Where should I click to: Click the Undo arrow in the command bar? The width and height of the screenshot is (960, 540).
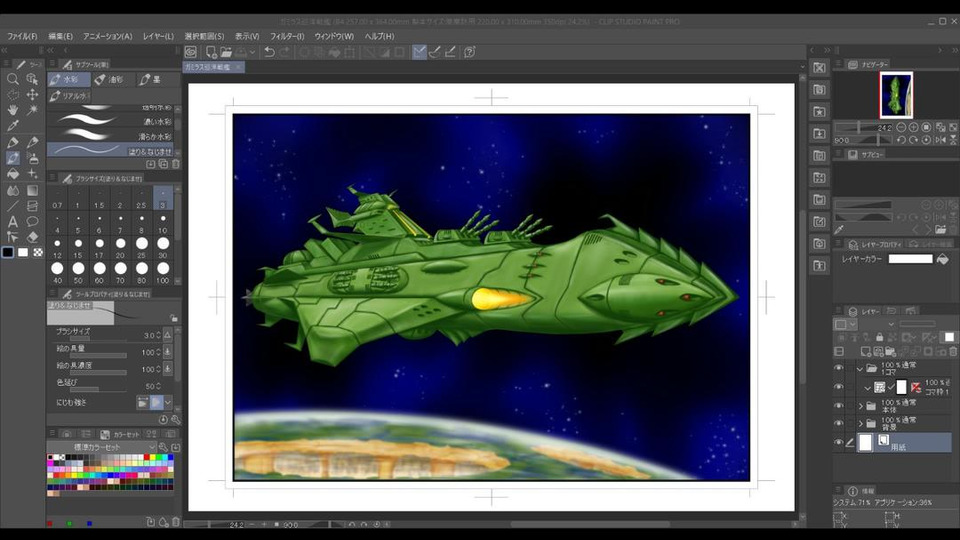click(269, 52)
